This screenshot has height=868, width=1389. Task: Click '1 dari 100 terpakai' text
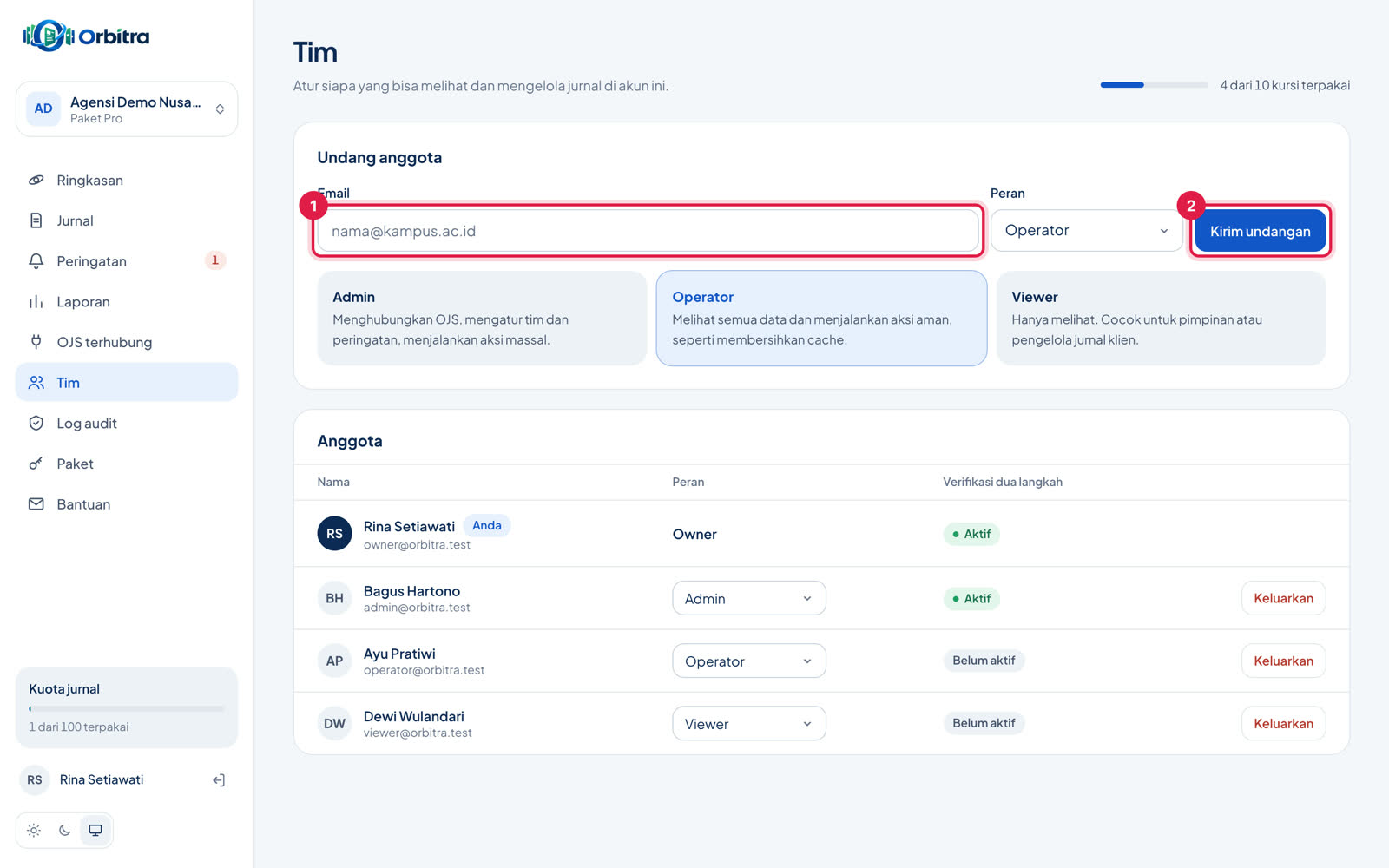click(78, 727)
